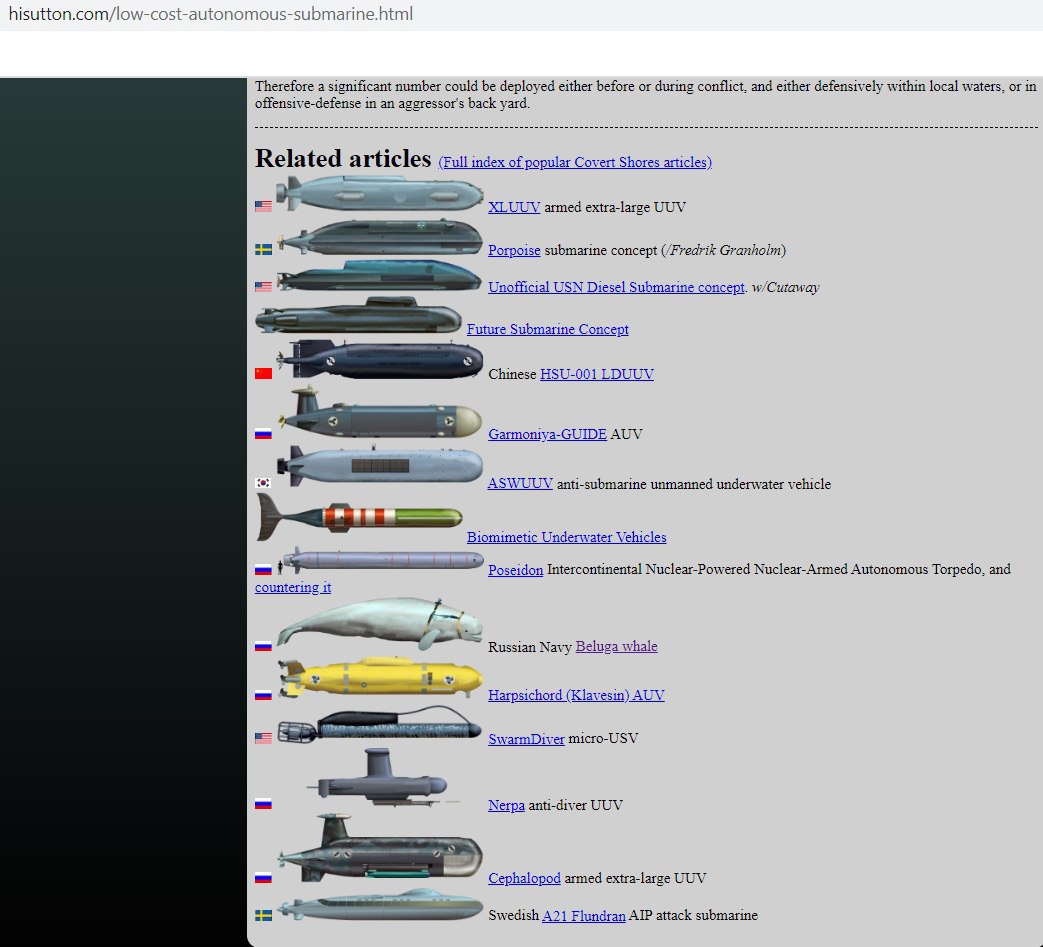Click the SwarmDiver micro-USV illustration

point(379,724)
